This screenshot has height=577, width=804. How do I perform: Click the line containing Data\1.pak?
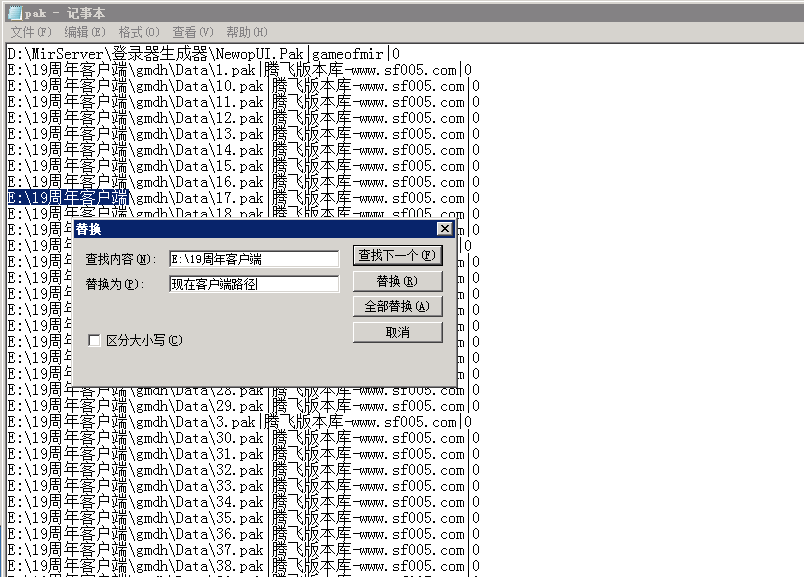click(239, 70)
